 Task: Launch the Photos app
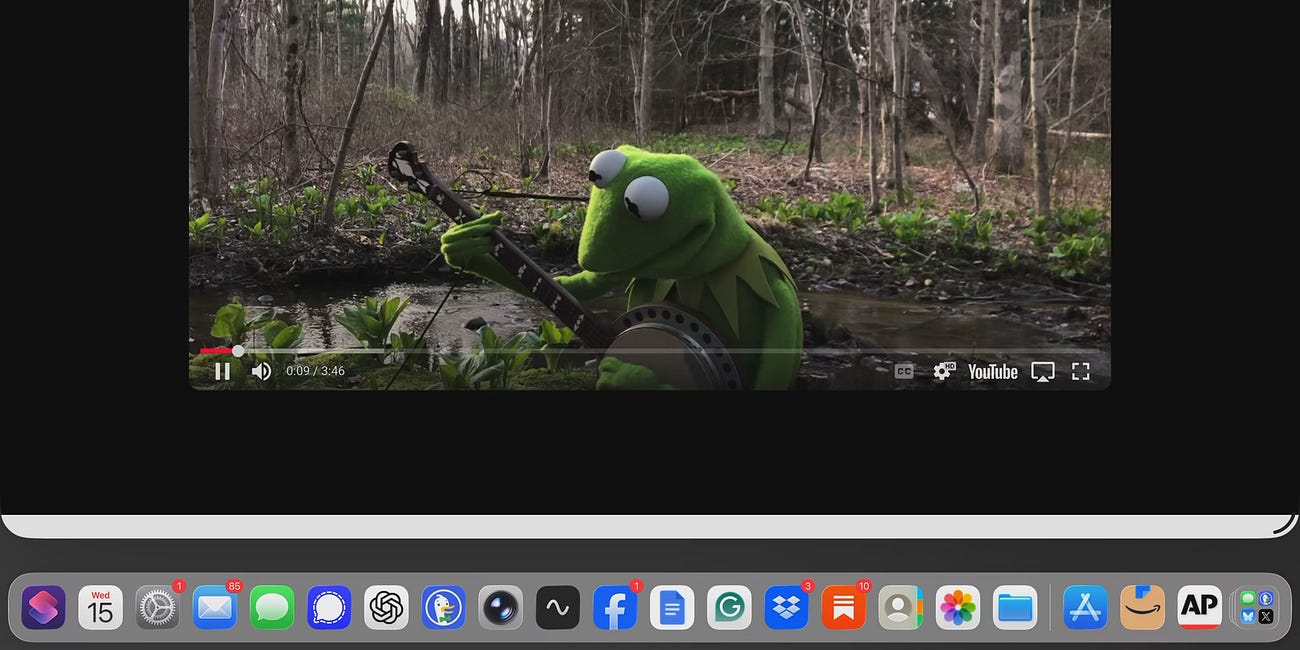coord(958,607)
